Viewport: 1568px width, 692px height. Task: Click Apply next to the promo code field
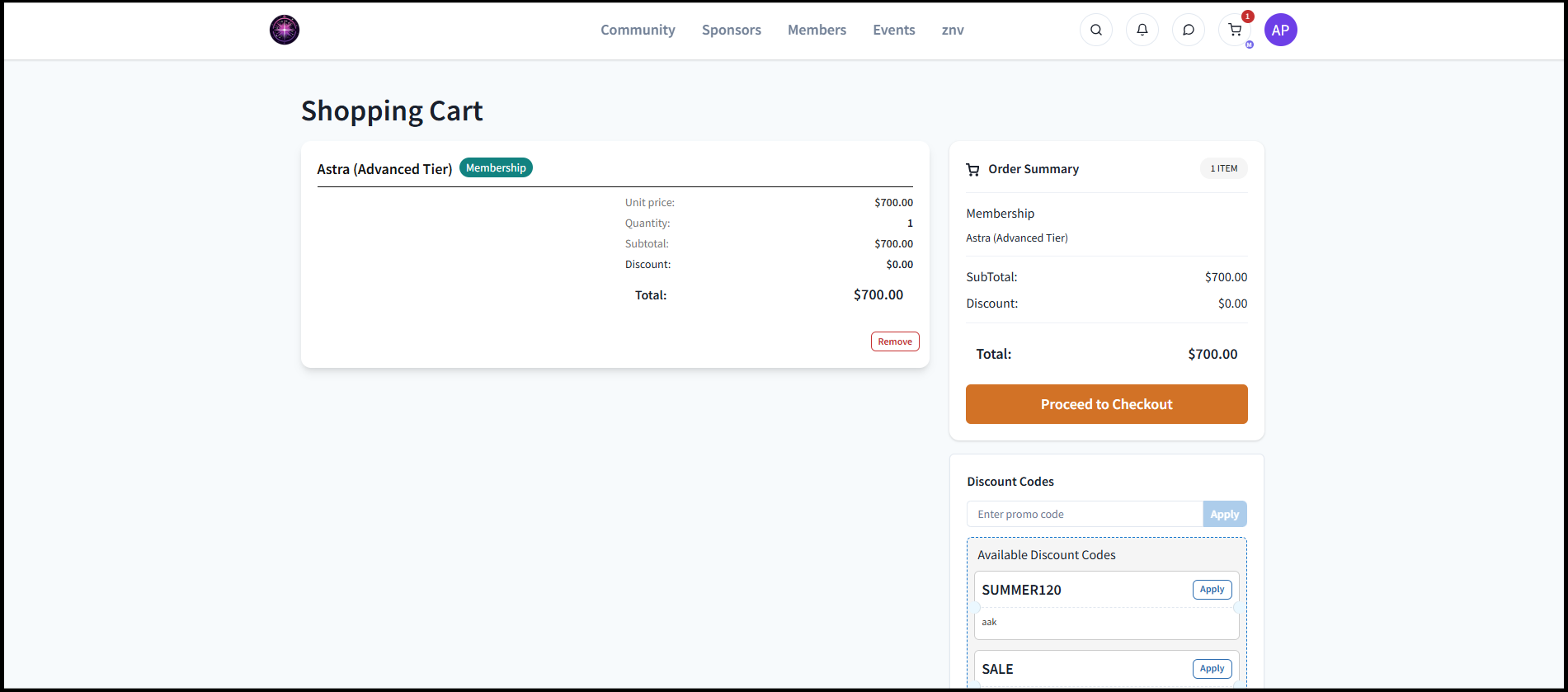(x=1224, y=514)
